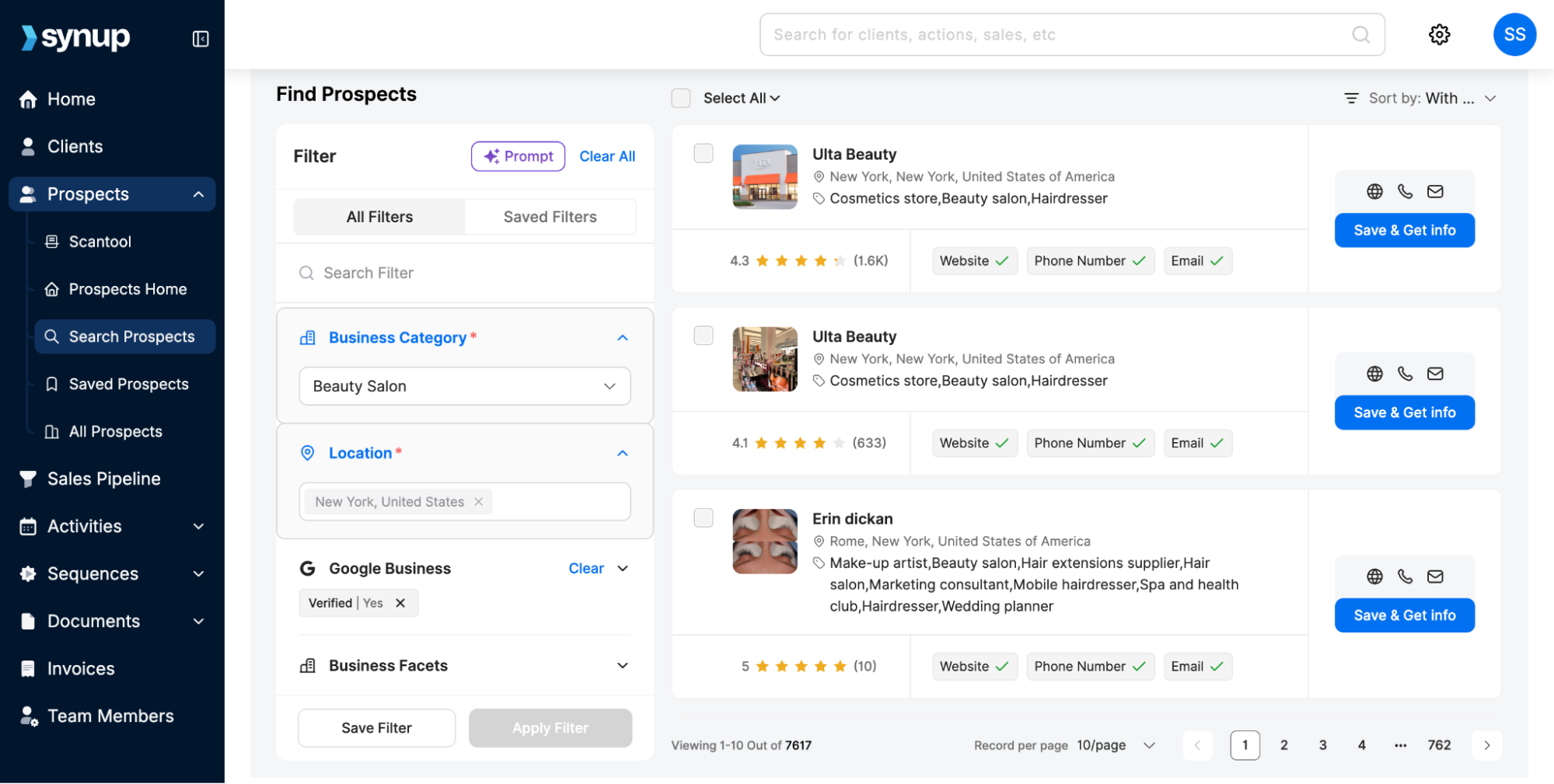Clear the Google Business filter
The image size is (1554, 784).
(x=586, y=569)
